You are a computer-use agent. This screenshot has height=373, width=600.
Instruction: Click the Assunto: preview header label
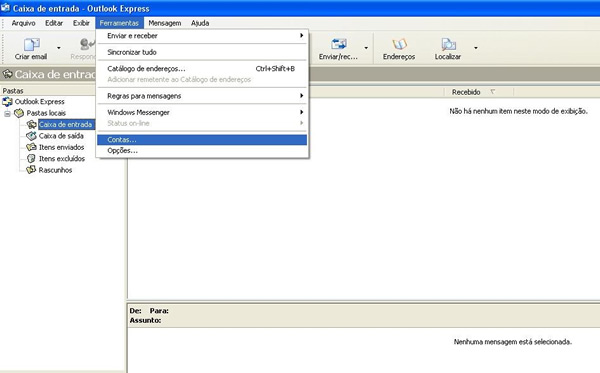pos(145,321)
